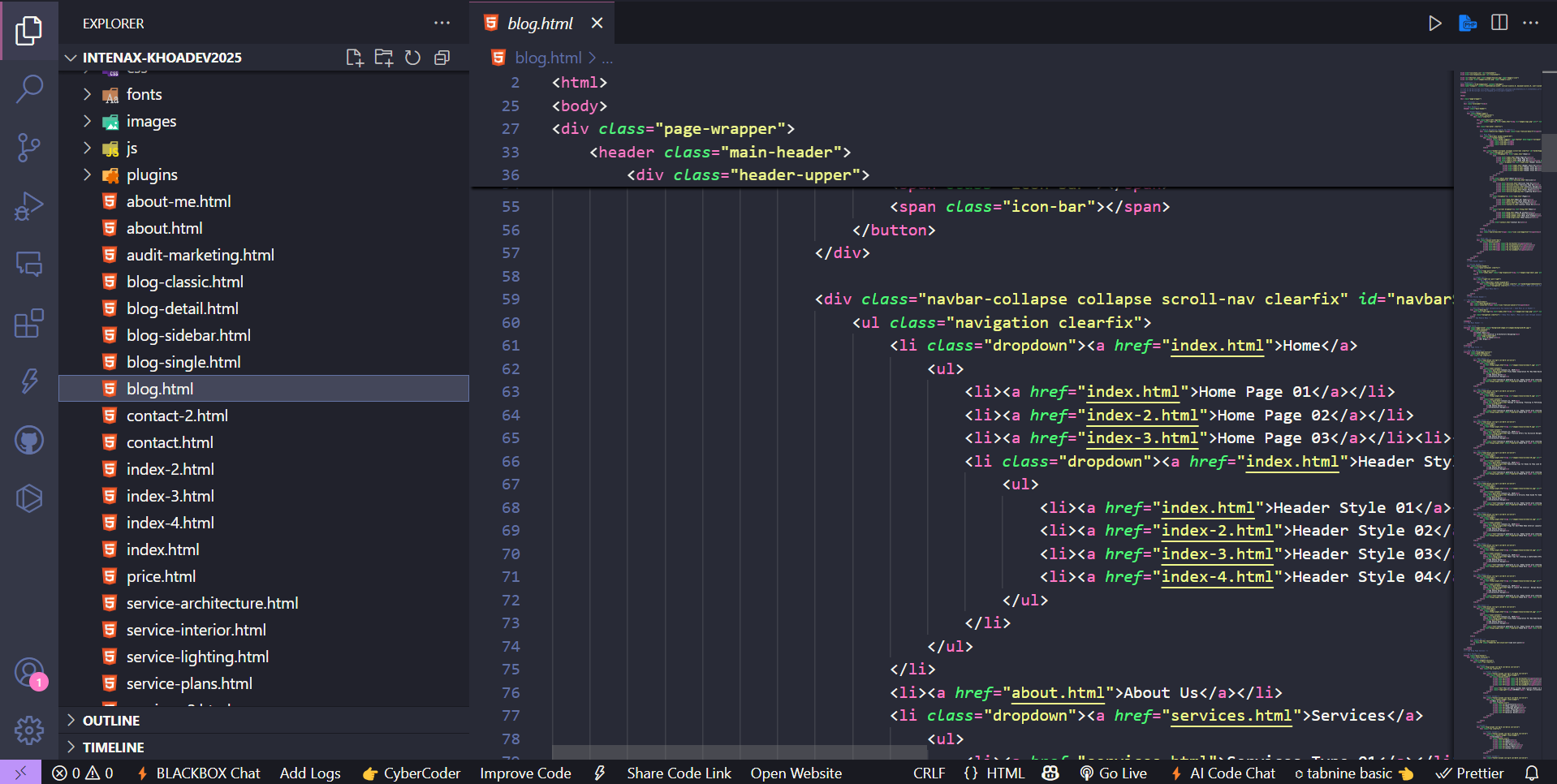The height and width of the screenshot is (784, 1557).
Task: Open the Source Control view
Action: [29, 148]
